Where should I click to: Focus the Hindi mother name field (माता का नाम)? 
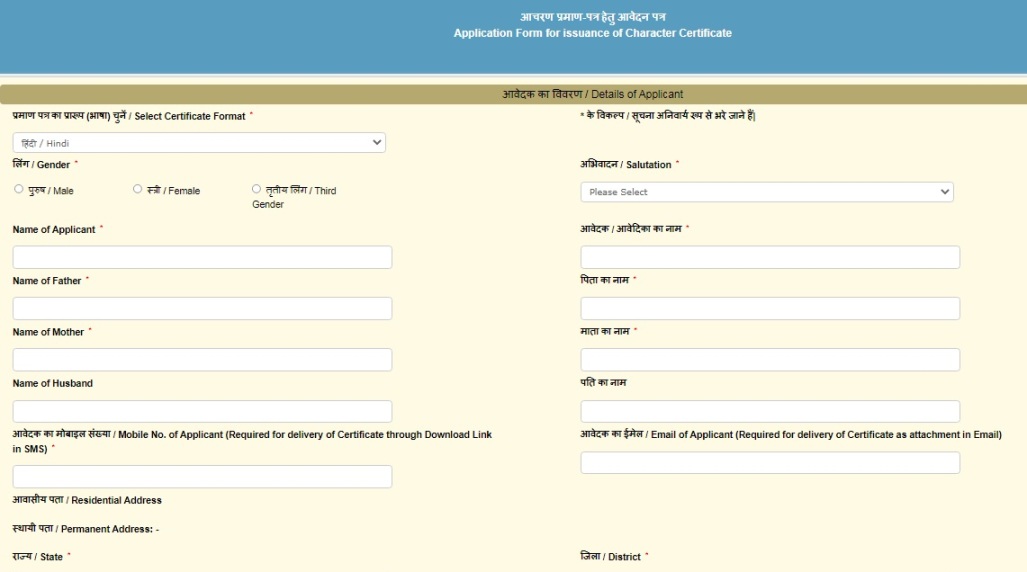(770, 360)
